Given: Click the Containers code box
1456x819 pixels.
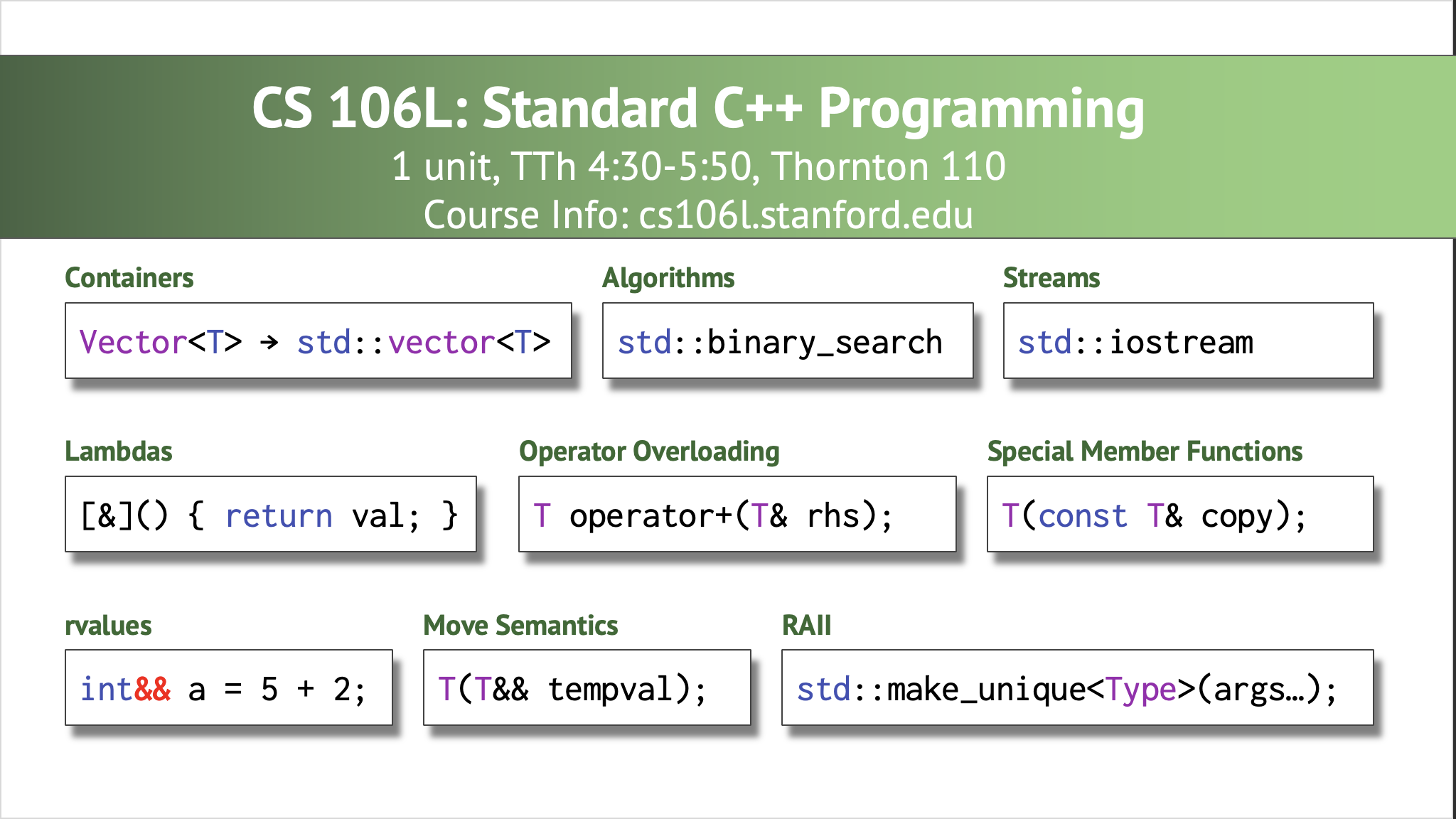Looking at the screenshot, I should pos(318,341).
